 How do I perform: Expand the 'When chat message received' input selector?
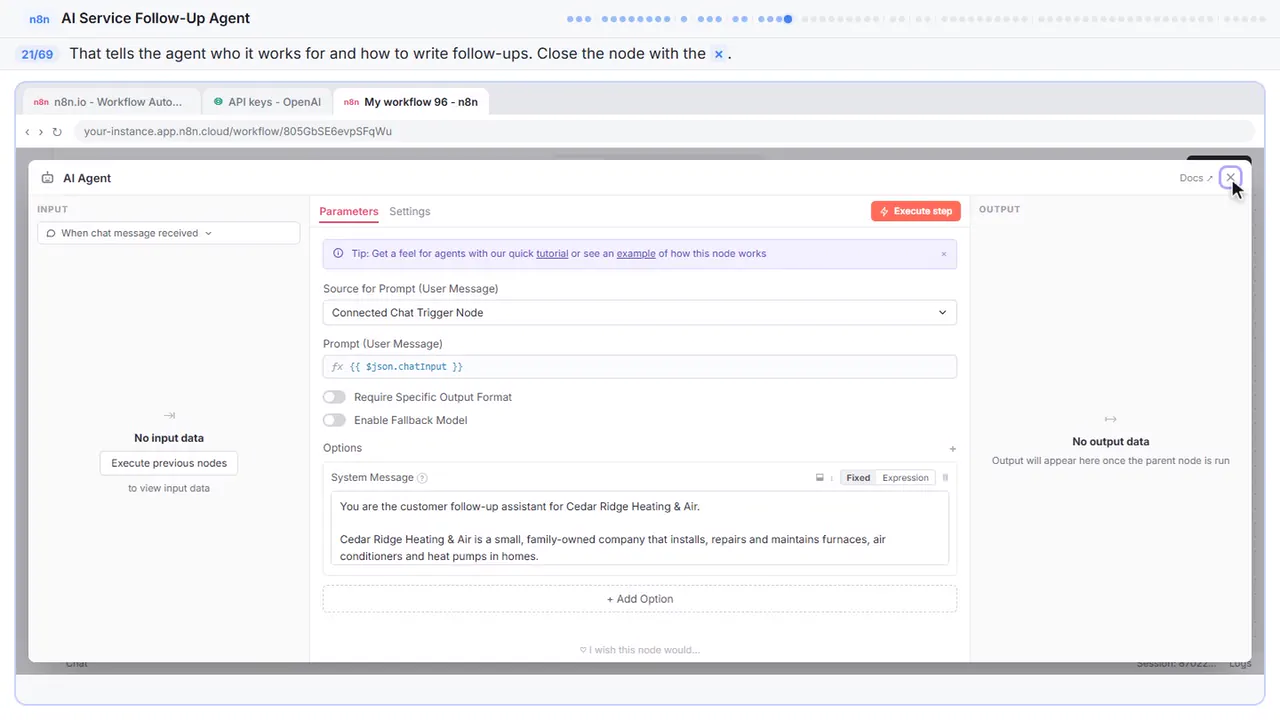tap(169, 233)
